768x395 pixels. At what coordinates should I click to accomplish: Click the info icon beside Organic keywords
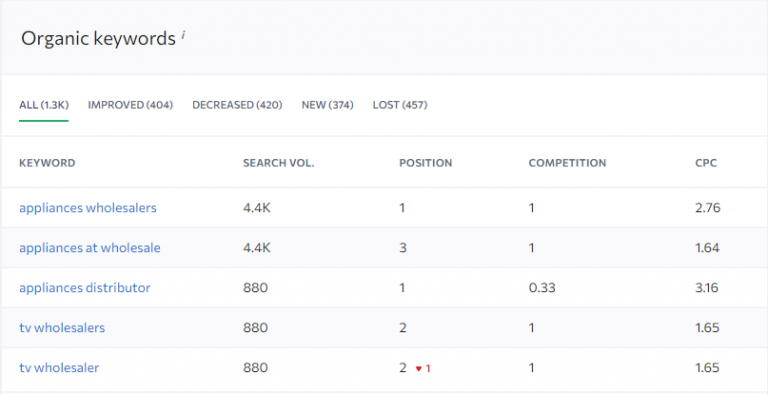183,34
